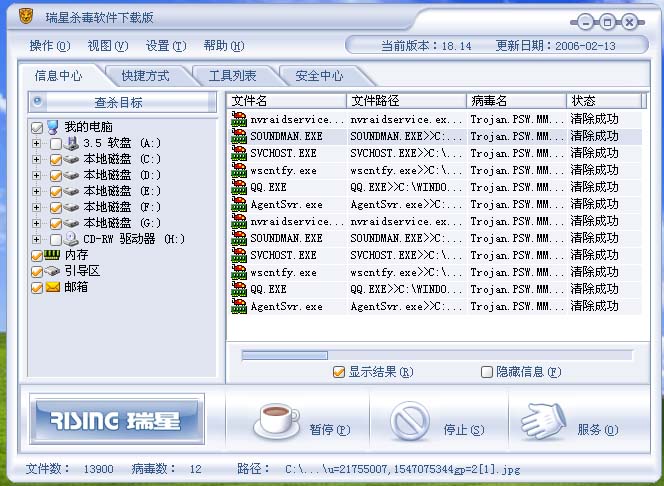Click the Local Disk (E:) drive icon

[71, 191]
